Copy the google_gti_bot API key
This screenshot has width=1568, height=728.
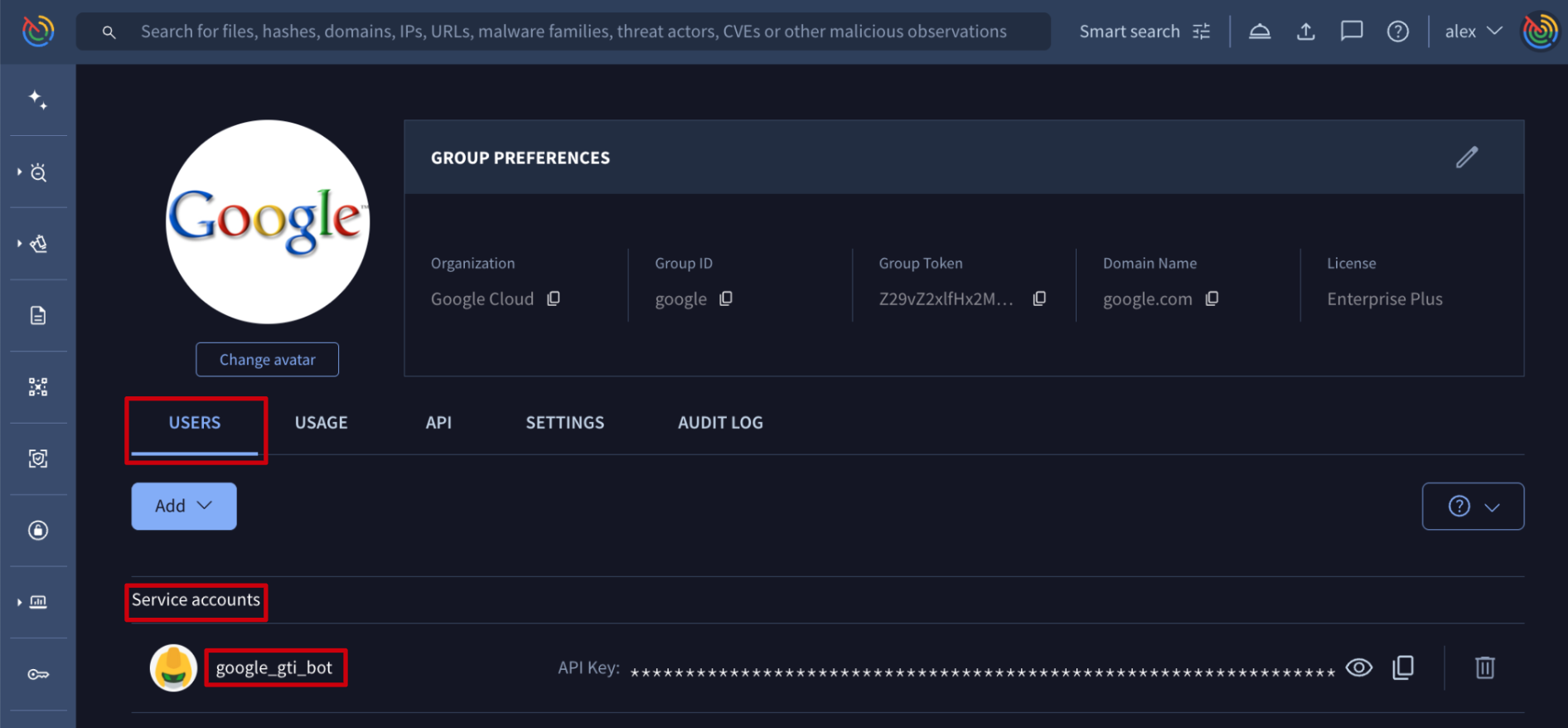(x=1403, y=667)
